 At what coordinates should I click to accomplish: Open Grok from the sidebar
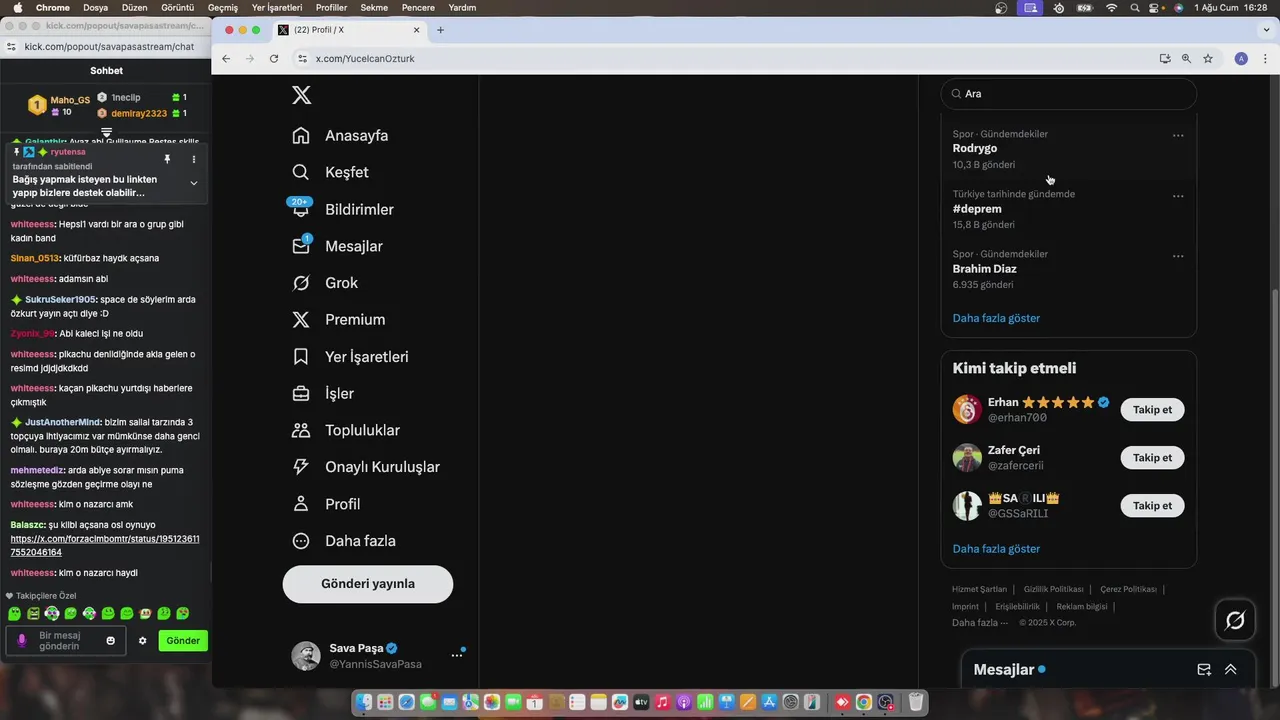[x=325, y=283]
